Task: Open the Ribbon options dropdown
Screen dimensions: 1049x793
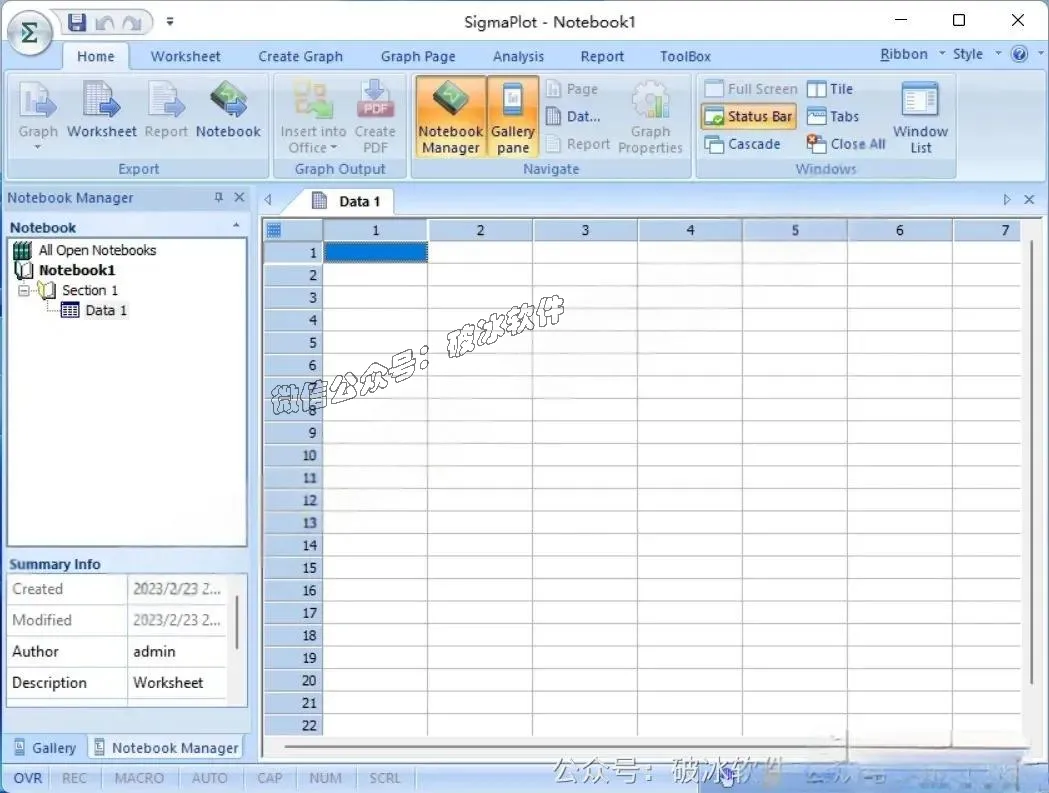Action: click(913, 54)
